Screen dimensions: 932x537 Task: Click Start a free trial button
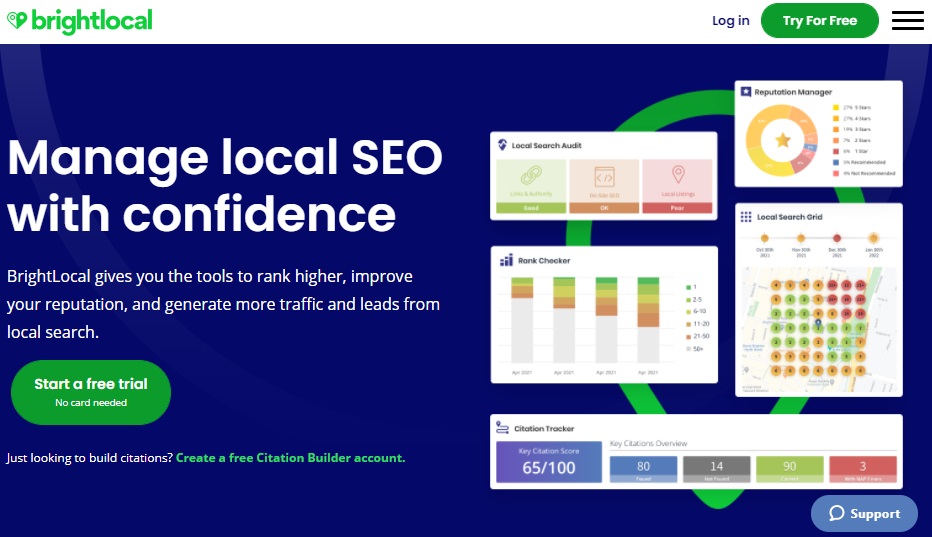coord(91,392)
